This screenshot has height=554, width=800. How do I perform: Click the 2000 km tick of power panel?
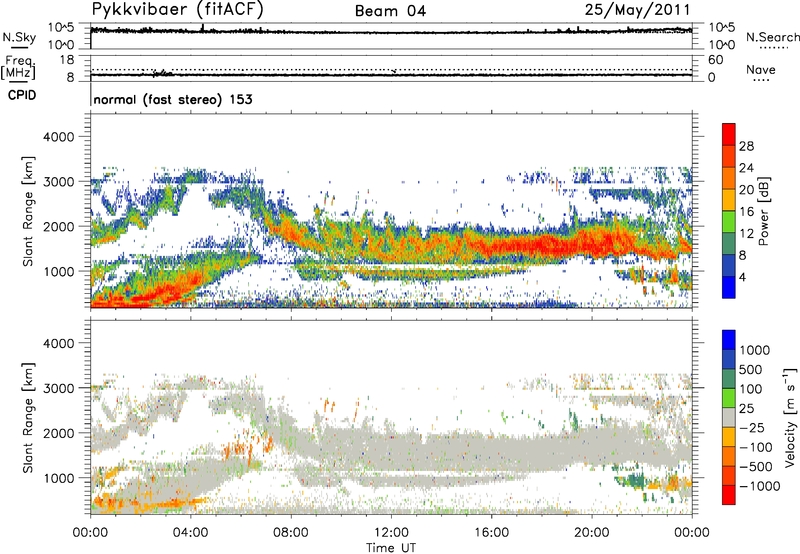pos(59,226)
